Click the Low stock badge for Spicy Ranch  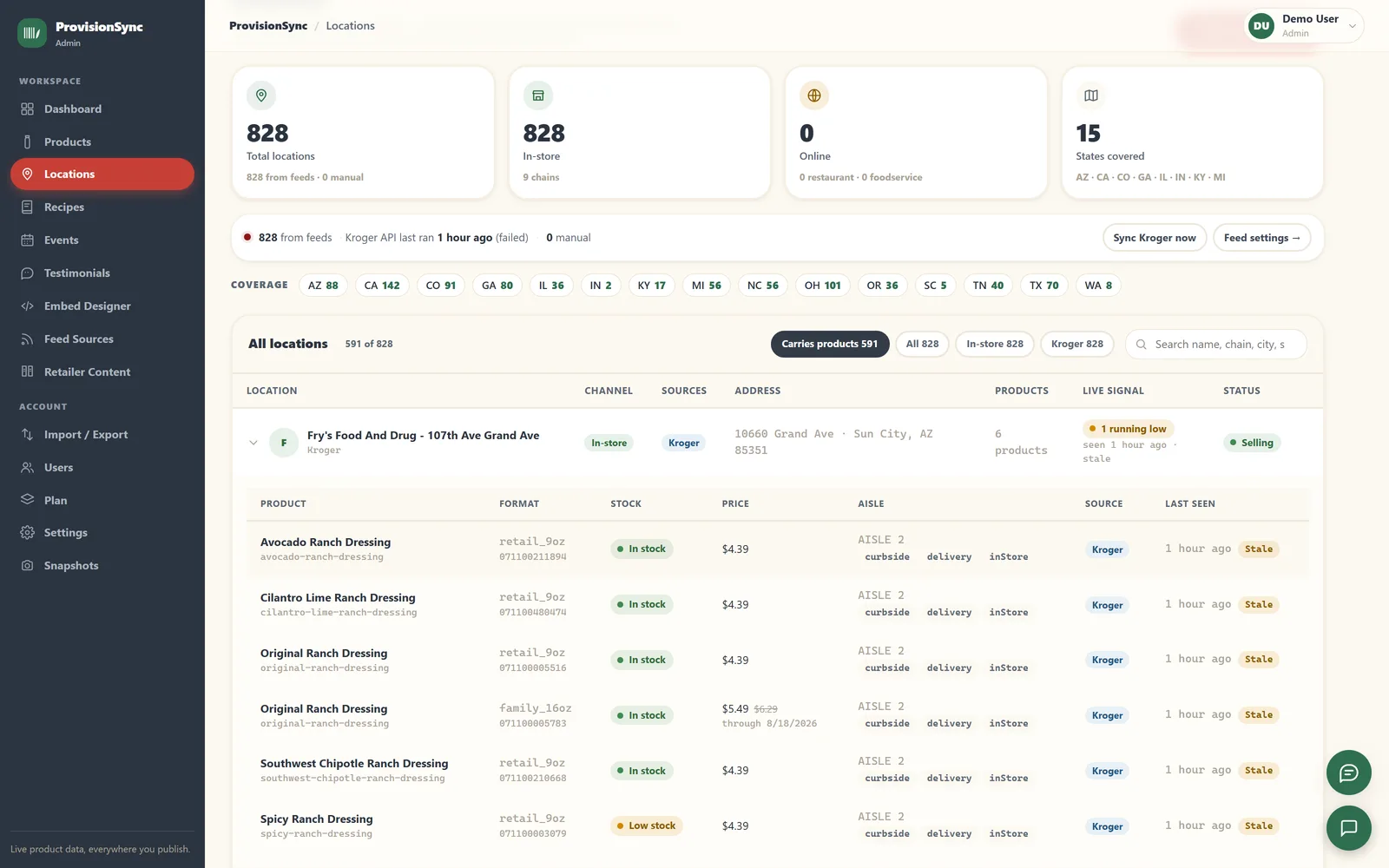(x=647, y=826)
